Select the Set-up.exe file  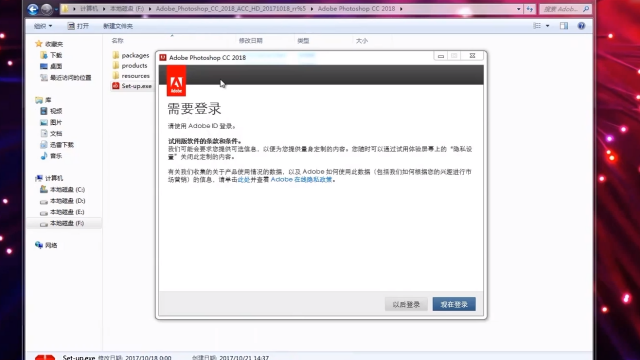point(132,86)
